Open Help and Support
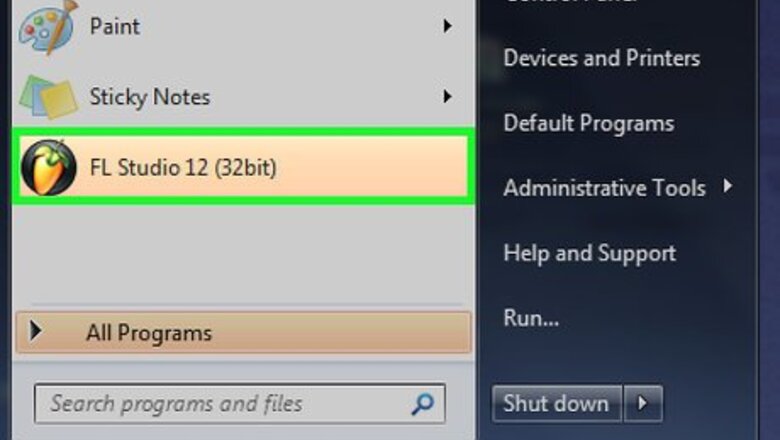This screenshot has height=440, width=780. click(x=589, y=253)
